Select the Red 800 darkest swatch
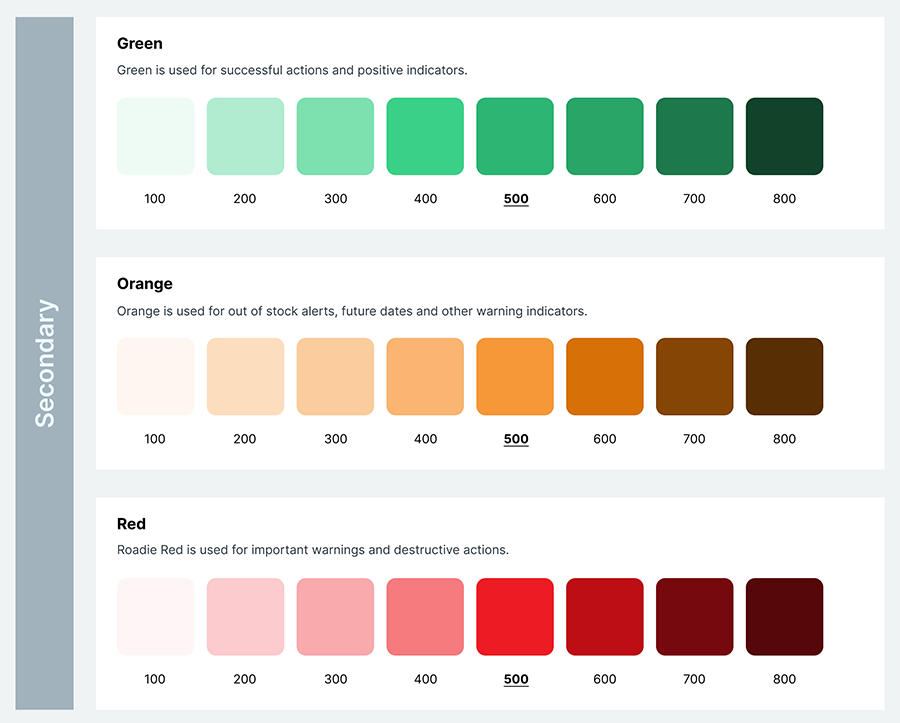 785,617
